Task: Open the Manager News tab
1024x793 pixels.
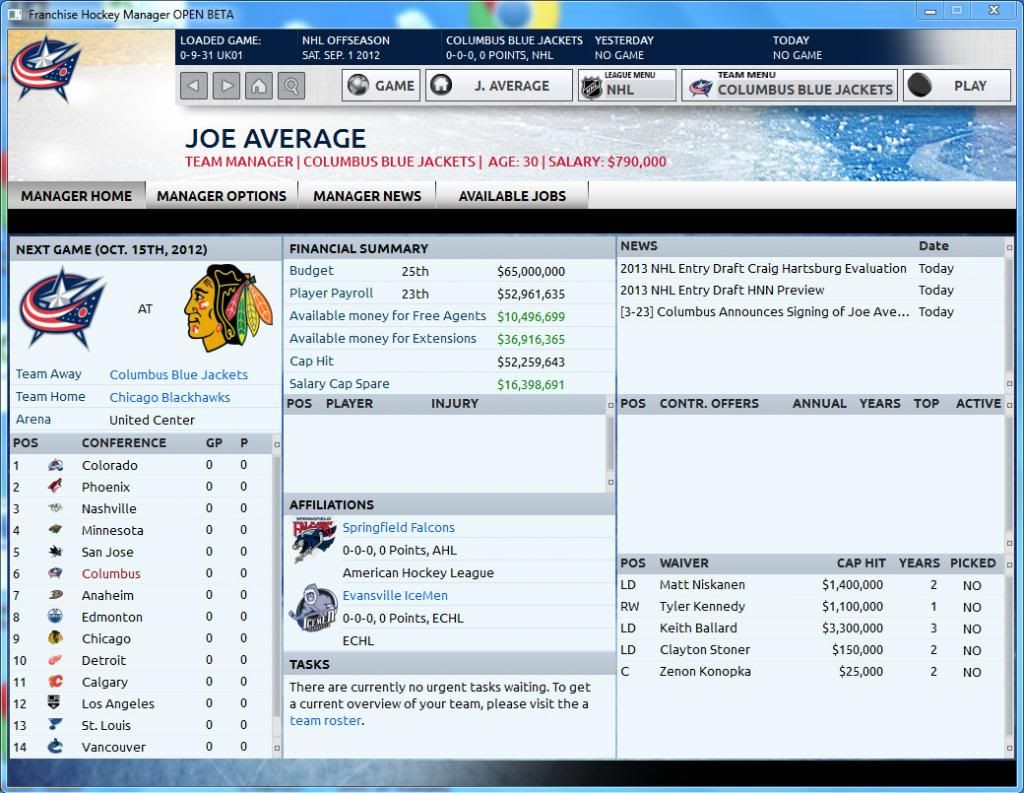Action: click(367, 196)
